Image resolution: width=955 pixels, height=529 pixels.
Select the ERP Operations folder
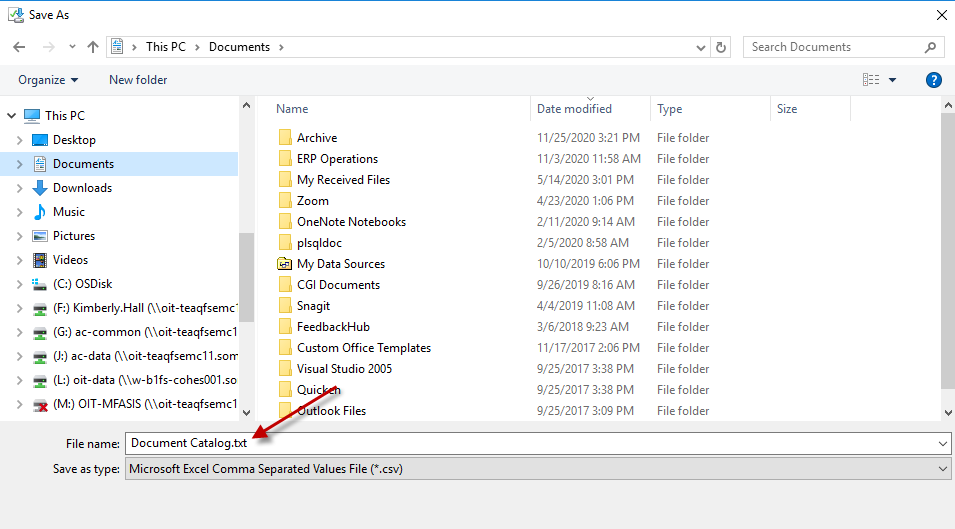coord(337,159)
